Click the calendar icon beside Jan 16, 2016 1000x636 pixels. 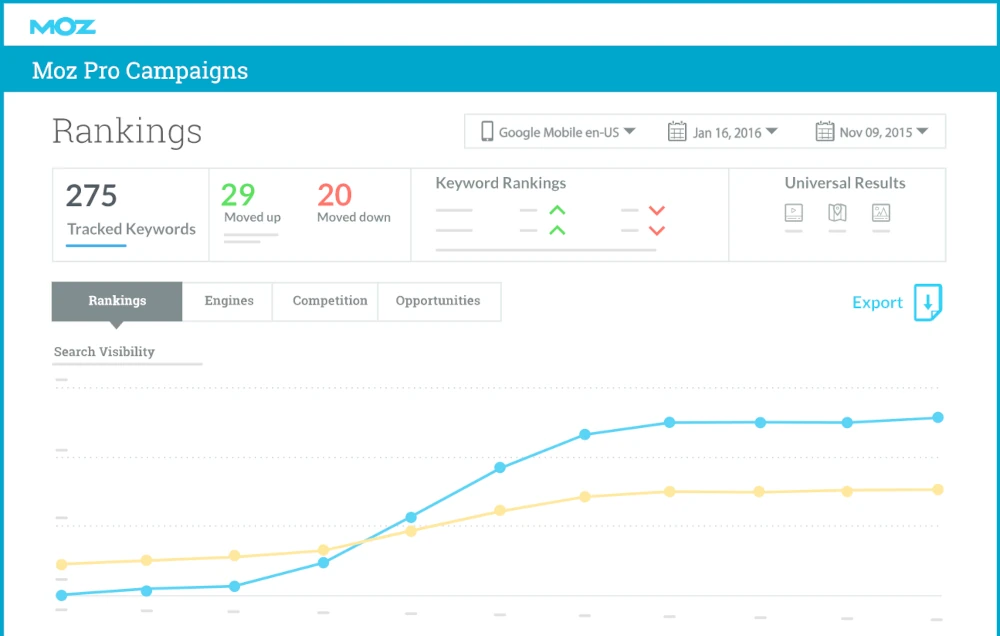[677, 131]
